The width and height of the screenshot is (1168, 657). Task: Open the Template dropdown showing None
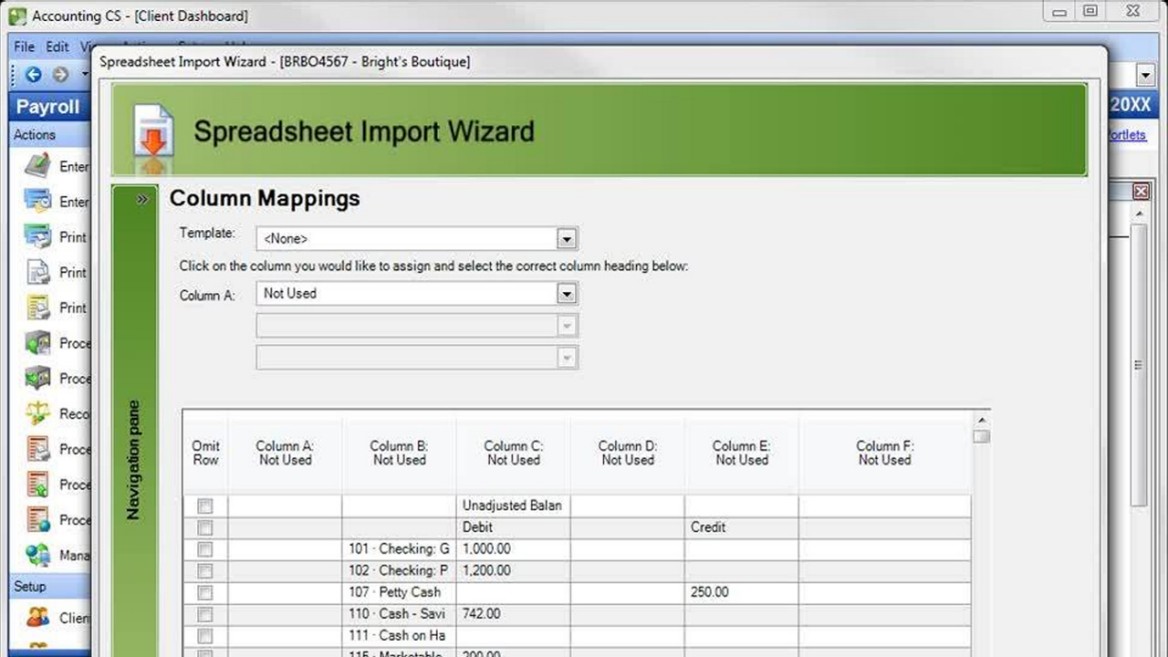566,239
